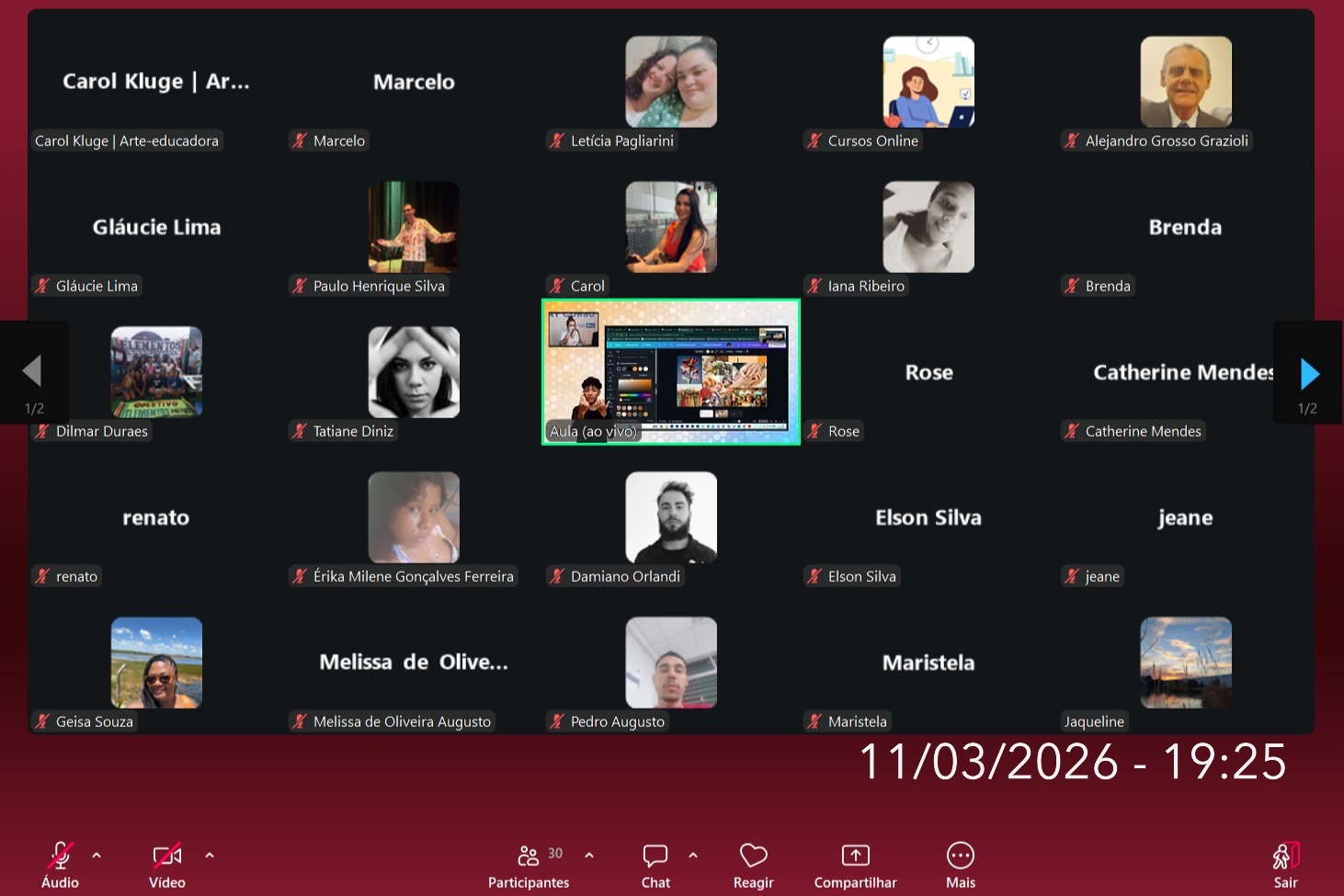Image resolution: width=1344 pixels, height=896 pixels.
Task: Click muted mic icon beside Damiano Orlandi
Action: coord(557,576)
